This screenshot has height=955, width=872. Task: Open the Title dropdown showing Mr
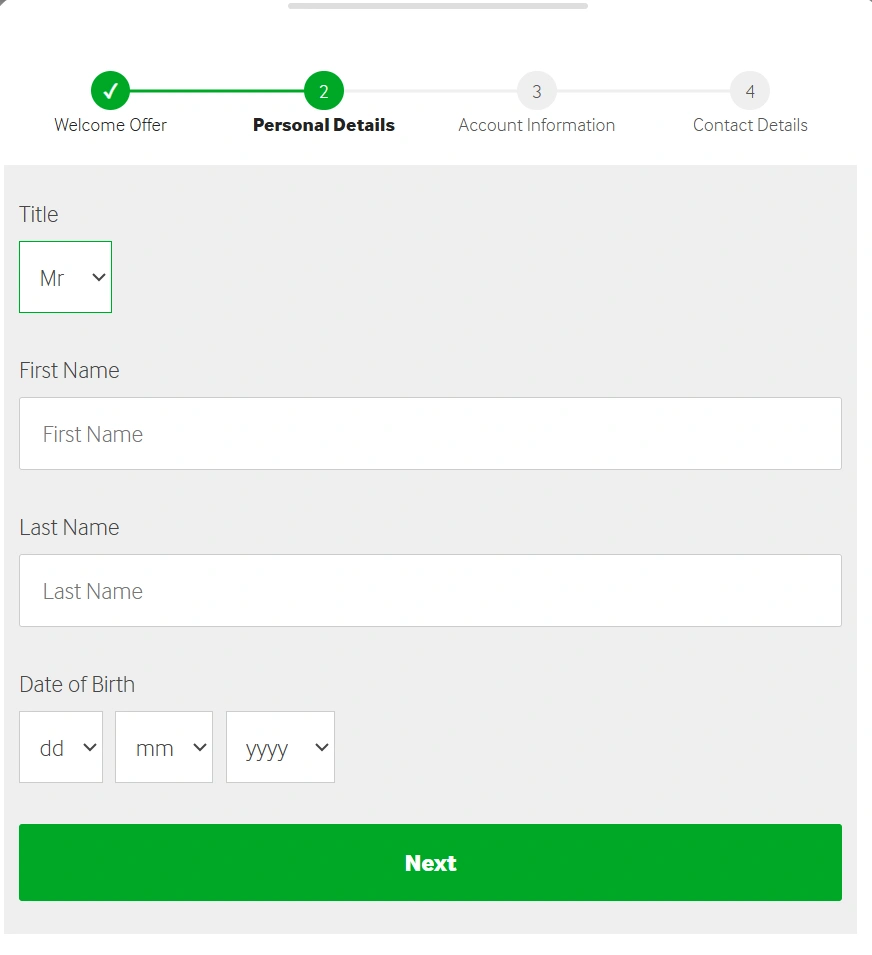click(x=65, y=277)
